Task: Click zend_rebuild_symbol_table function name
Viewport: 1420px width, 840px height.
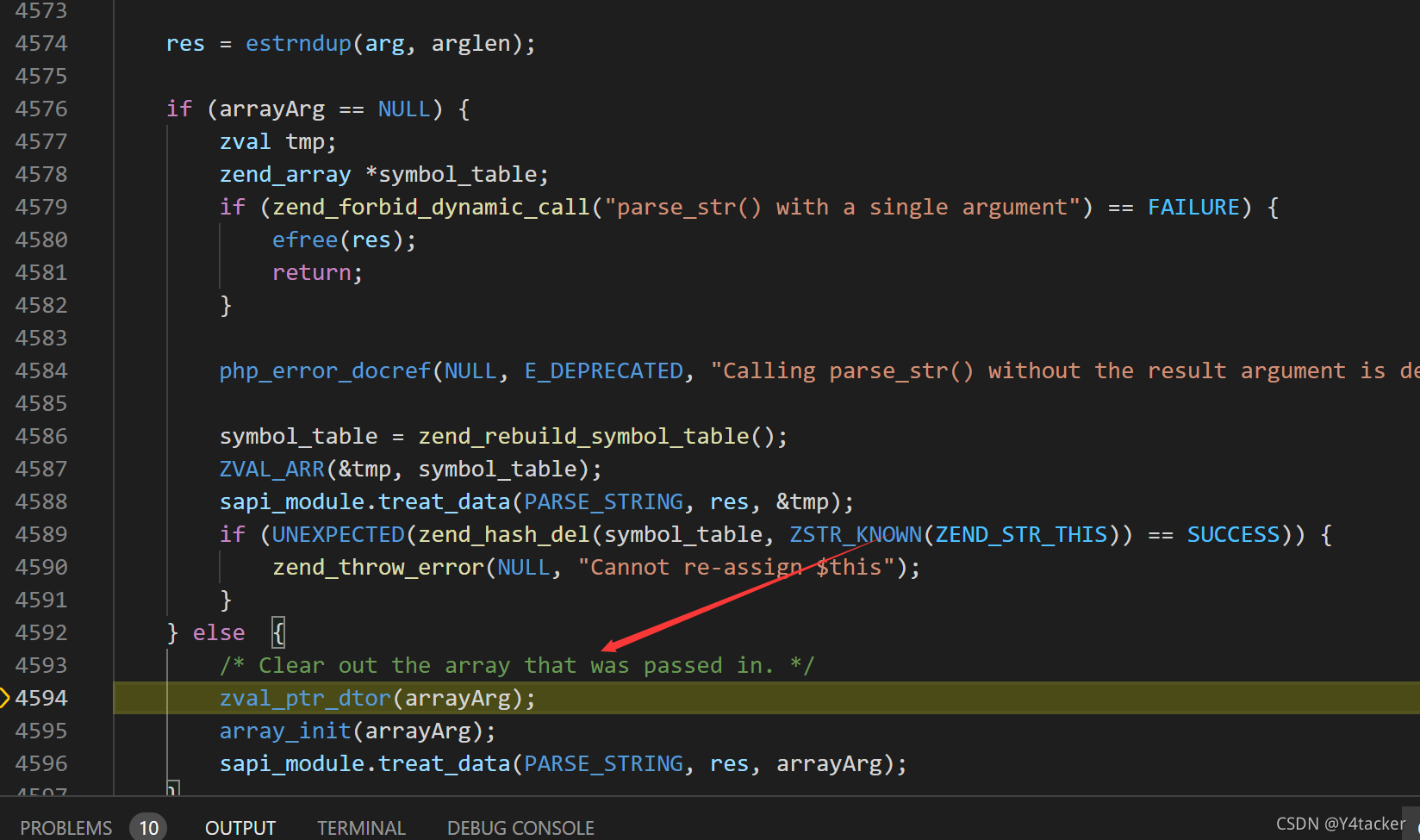Action: tap(583, 437)
